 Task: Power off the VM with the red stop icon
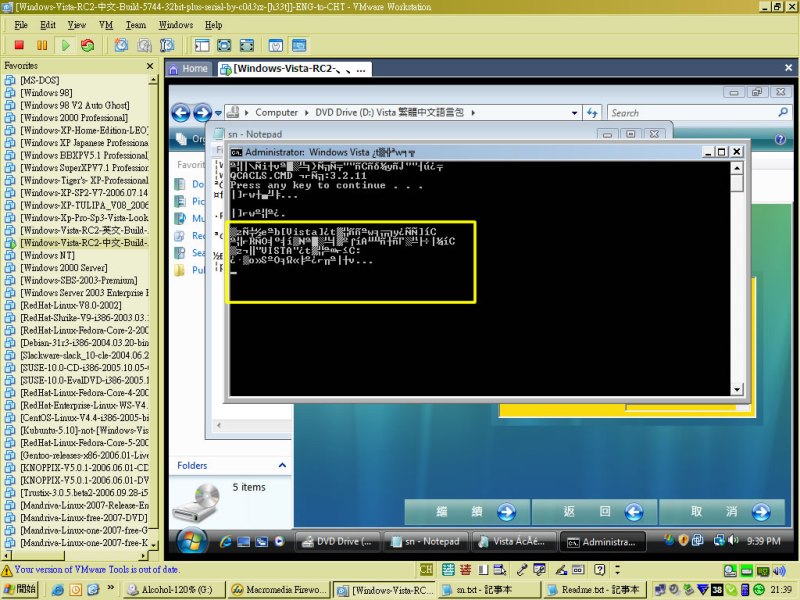pyautogui.click(x=19, y=45)
